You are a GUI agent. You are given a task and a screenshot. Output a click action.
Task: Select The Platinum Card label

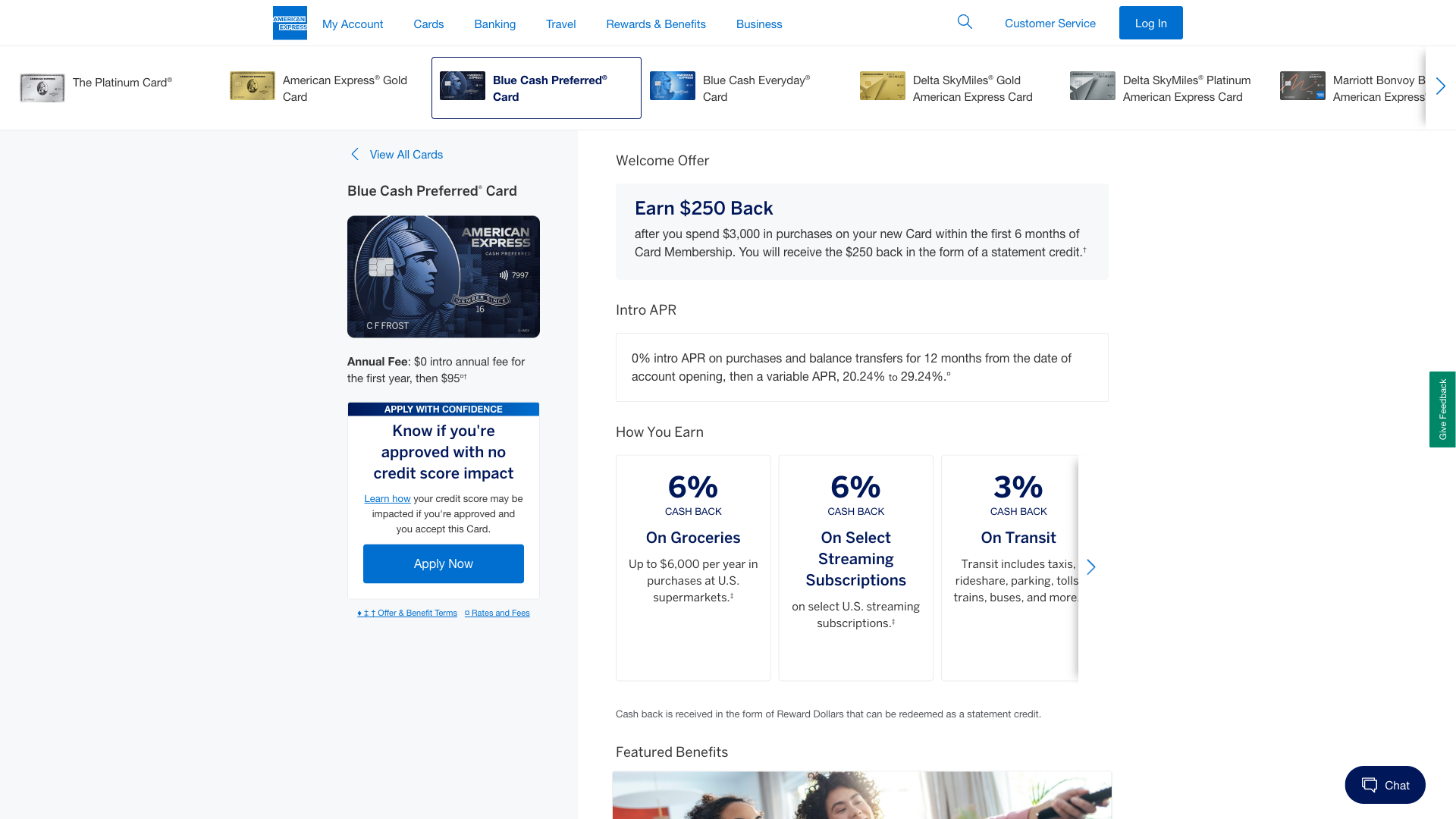click(x=122, y=82)
